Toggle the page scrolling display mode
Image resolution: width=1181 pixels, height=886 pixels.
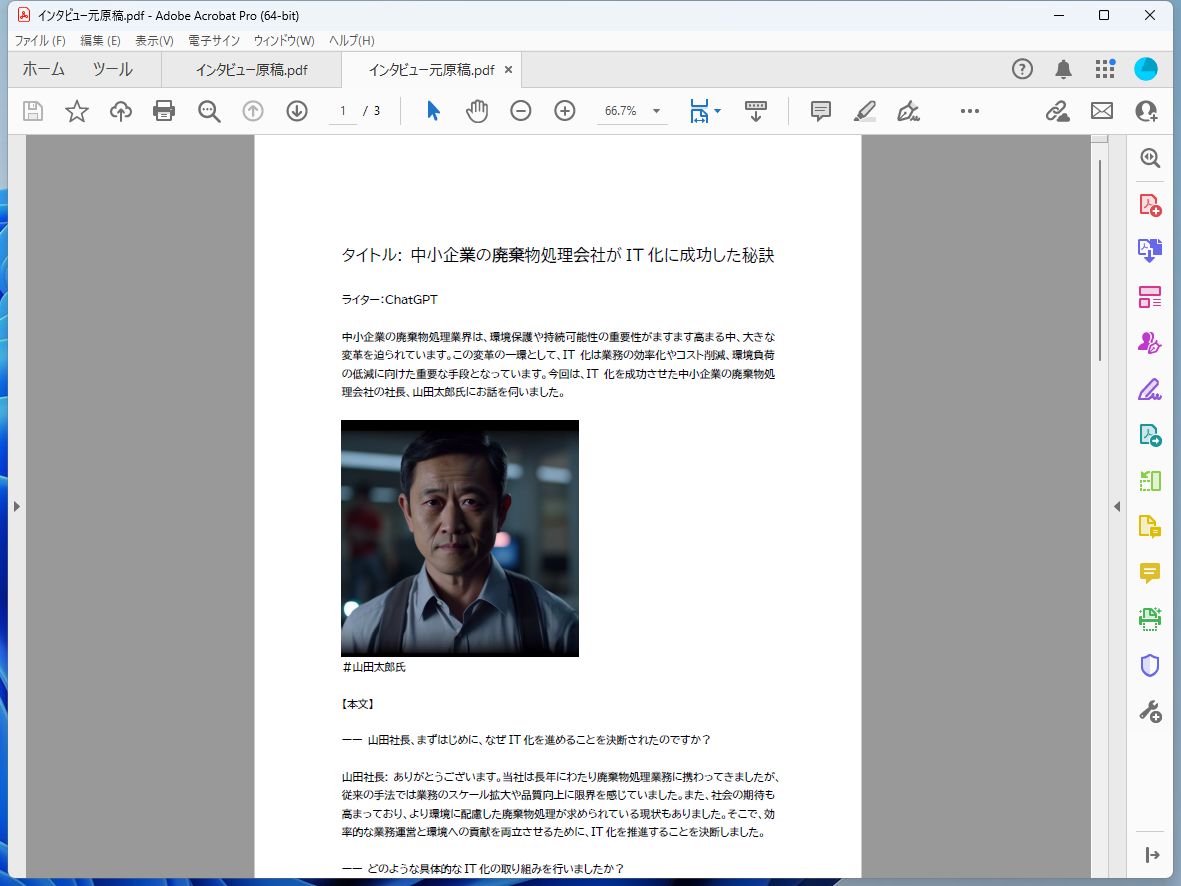pyautogui.click(x=755, y=111)
